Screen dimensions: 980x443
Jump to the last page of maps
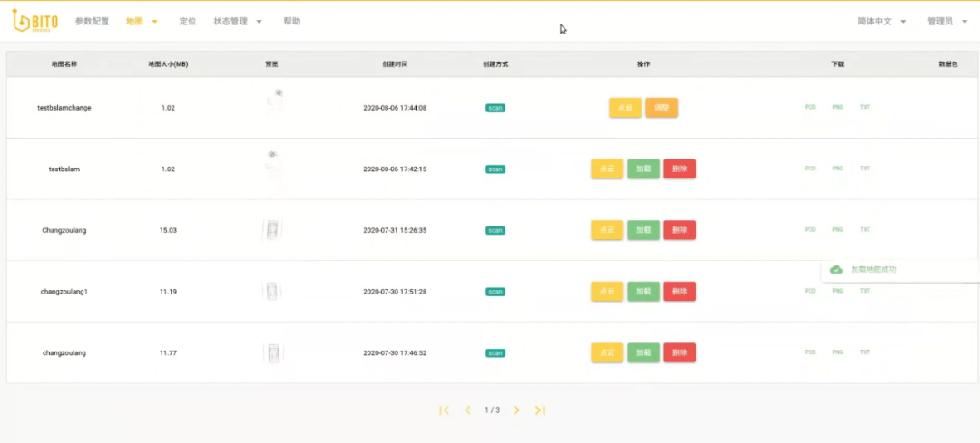tap(539, 410)
